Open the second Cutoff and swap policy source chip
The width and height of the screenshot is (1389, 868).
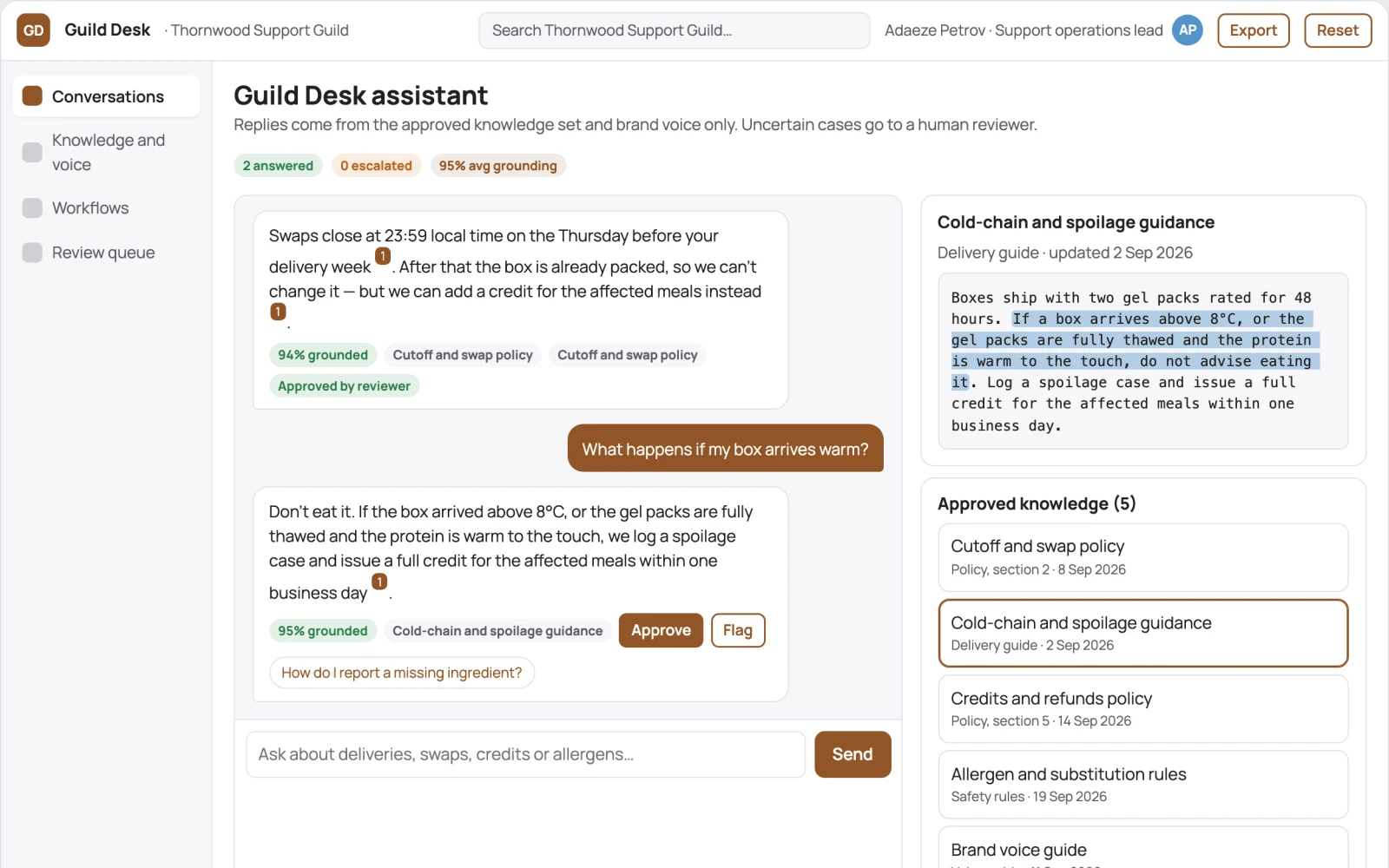(x=628, y=355)
